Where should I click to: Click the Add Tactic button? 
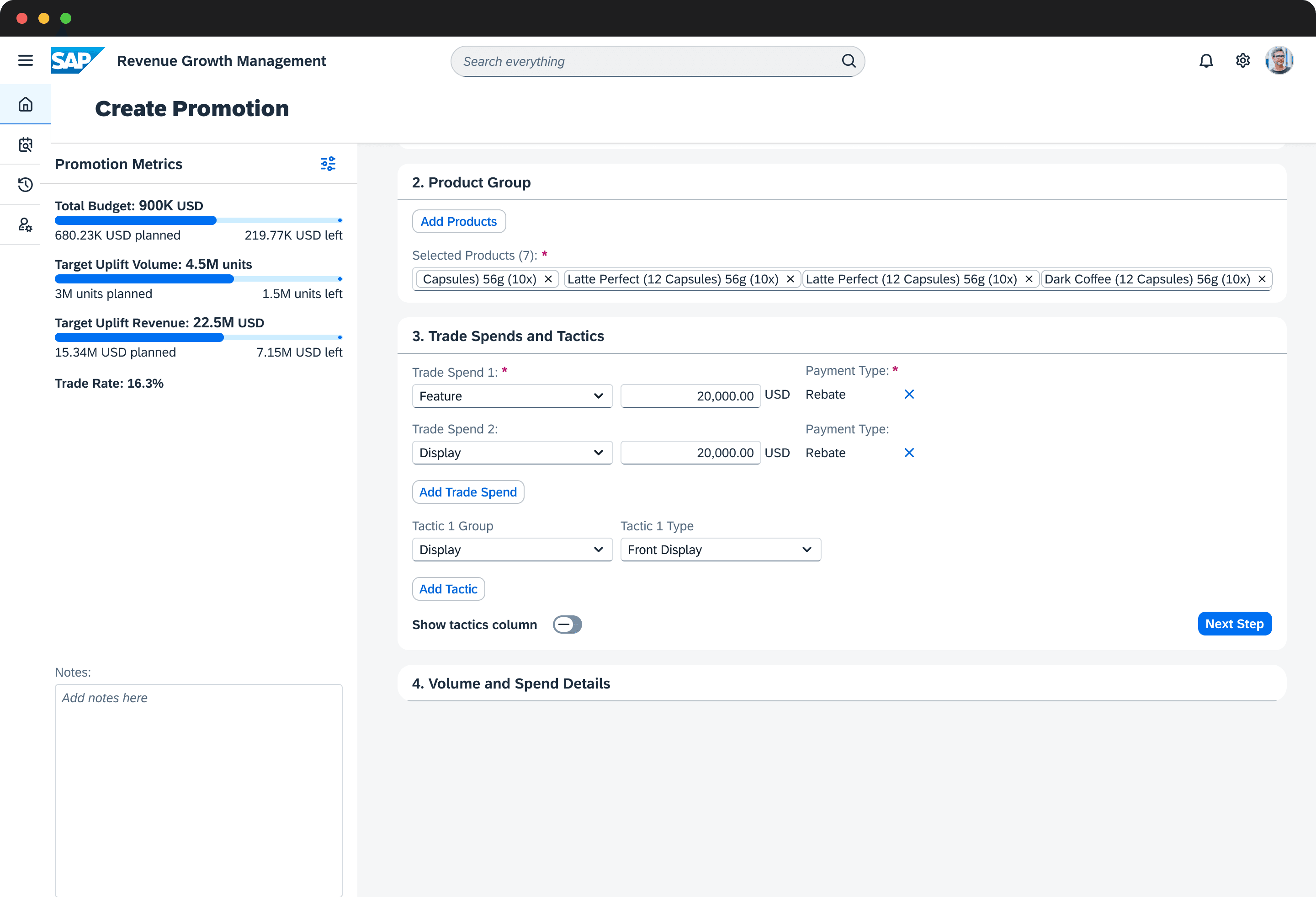click(x=448, y=589)
